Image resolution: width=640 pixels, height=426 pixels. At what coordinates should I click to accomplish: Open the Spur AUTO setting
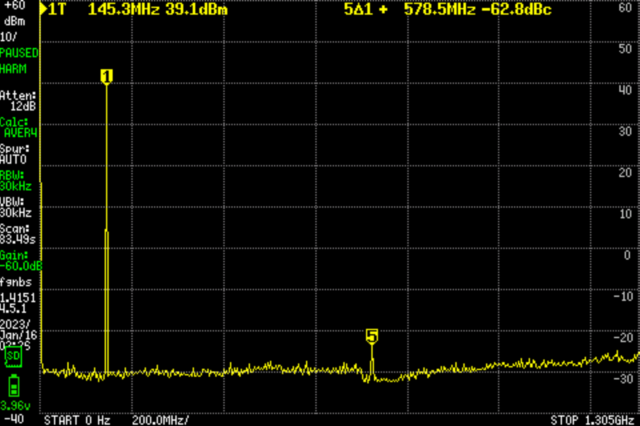(x=15, y=154)
